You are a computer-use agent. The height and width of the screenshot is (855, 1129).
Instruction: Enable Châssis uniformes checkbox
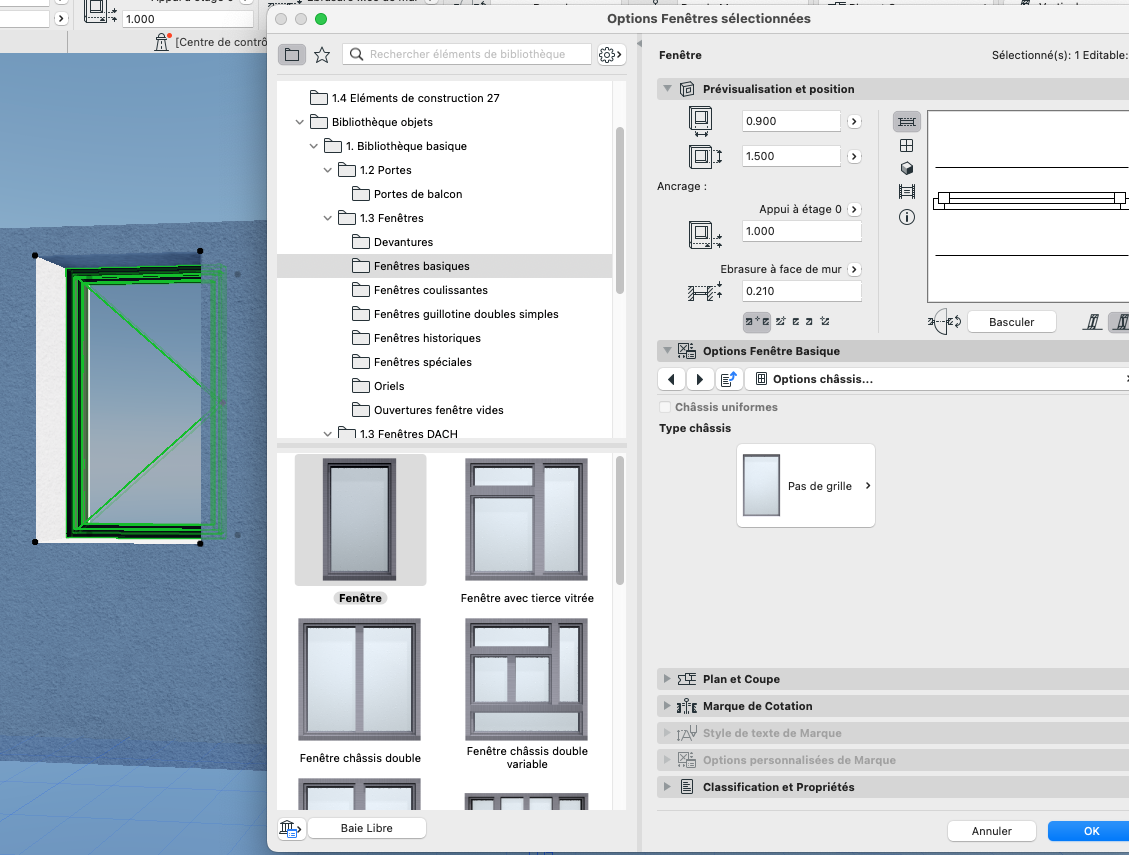pyautogui.click(x=665, y=407)
